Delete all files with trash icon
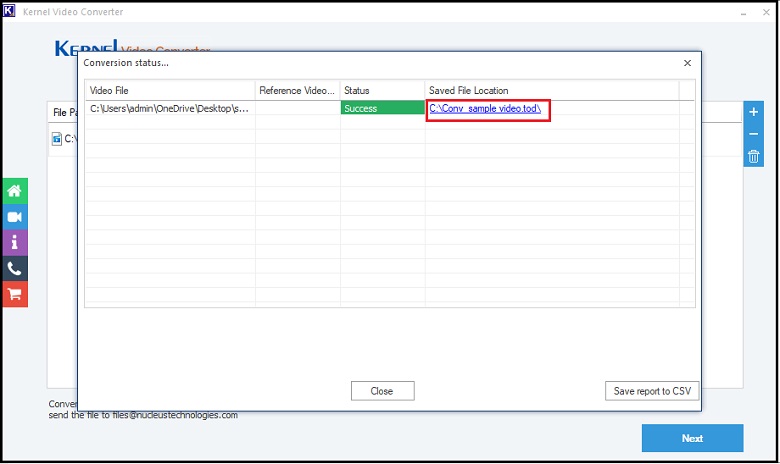The image size is (780, 464). [753, 157]
